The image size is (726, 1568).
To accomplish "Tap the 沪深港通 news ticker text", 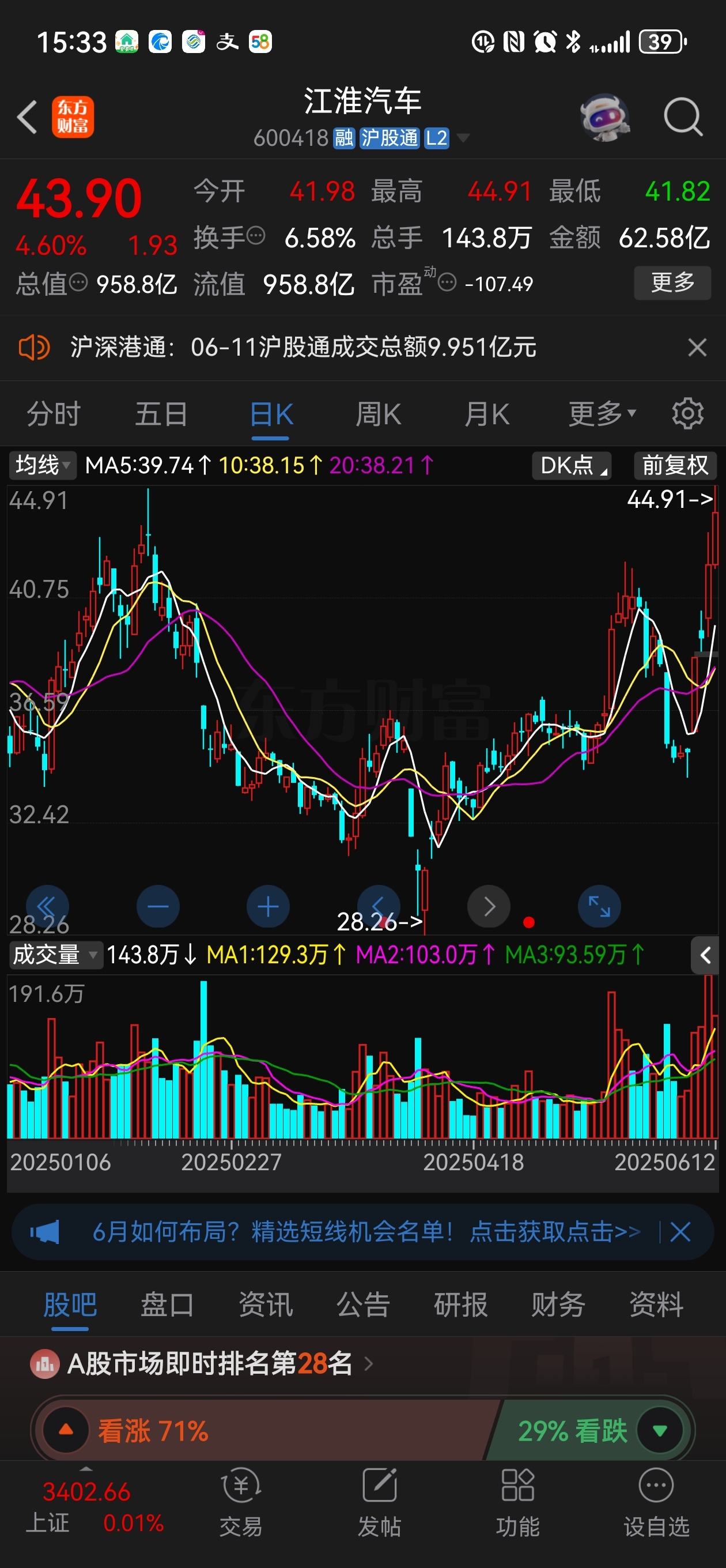I will coord(303,348).
